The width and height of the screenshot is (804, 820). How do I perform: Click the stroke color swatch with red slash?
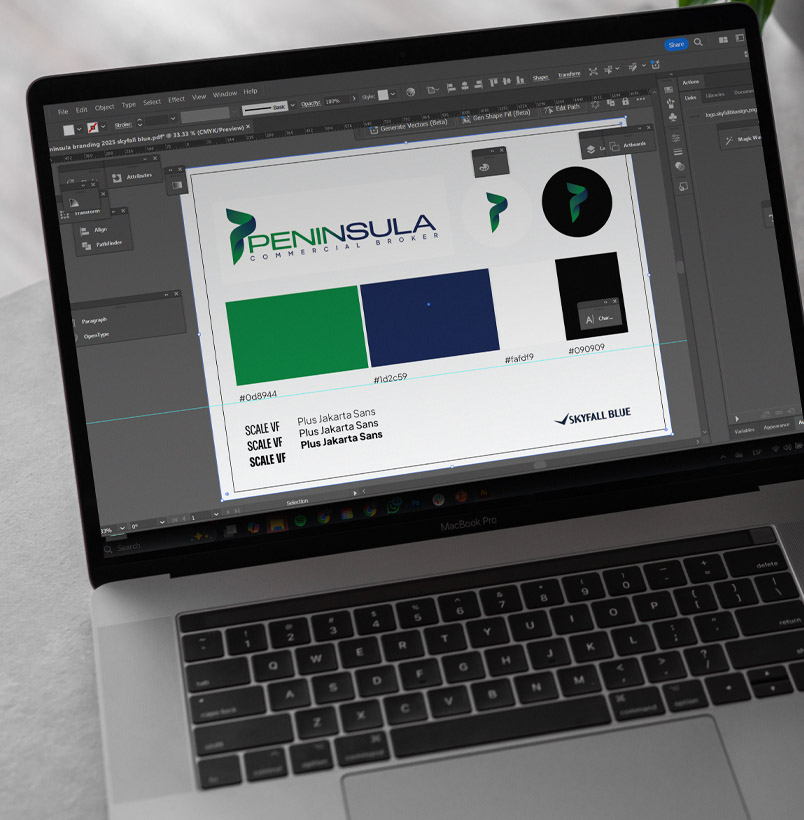tap(93, 127)
